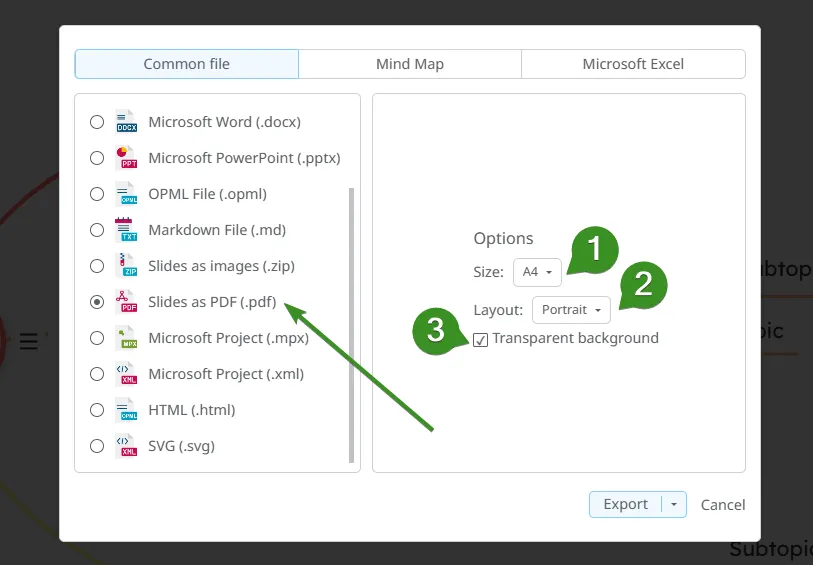
Task: Select the HTML (.html) radio button
Action: pos(97,410)
